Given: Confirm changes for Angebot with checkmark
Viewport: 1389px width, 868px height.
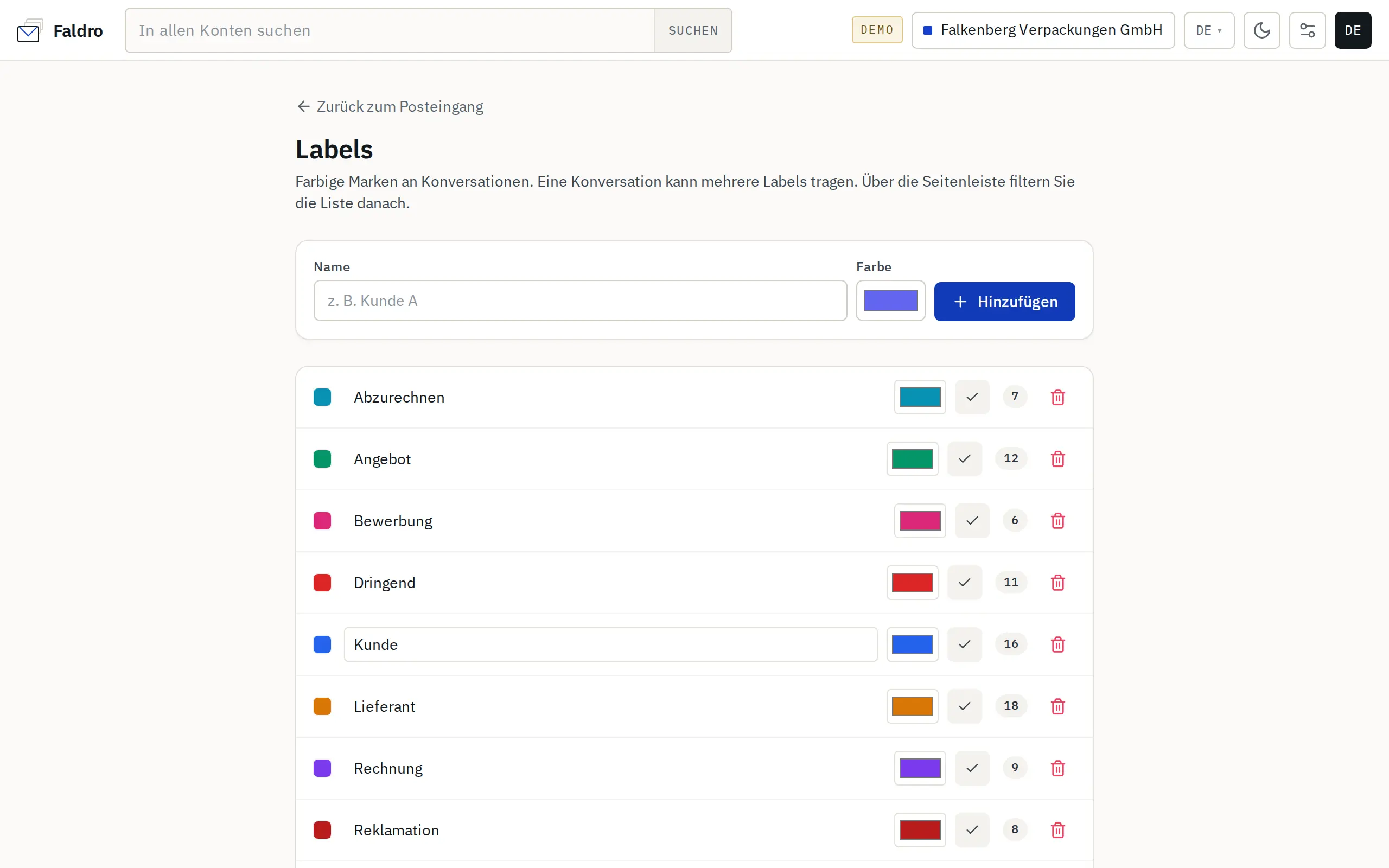Looking at the screenshot, I should click(x=964, y=459).
